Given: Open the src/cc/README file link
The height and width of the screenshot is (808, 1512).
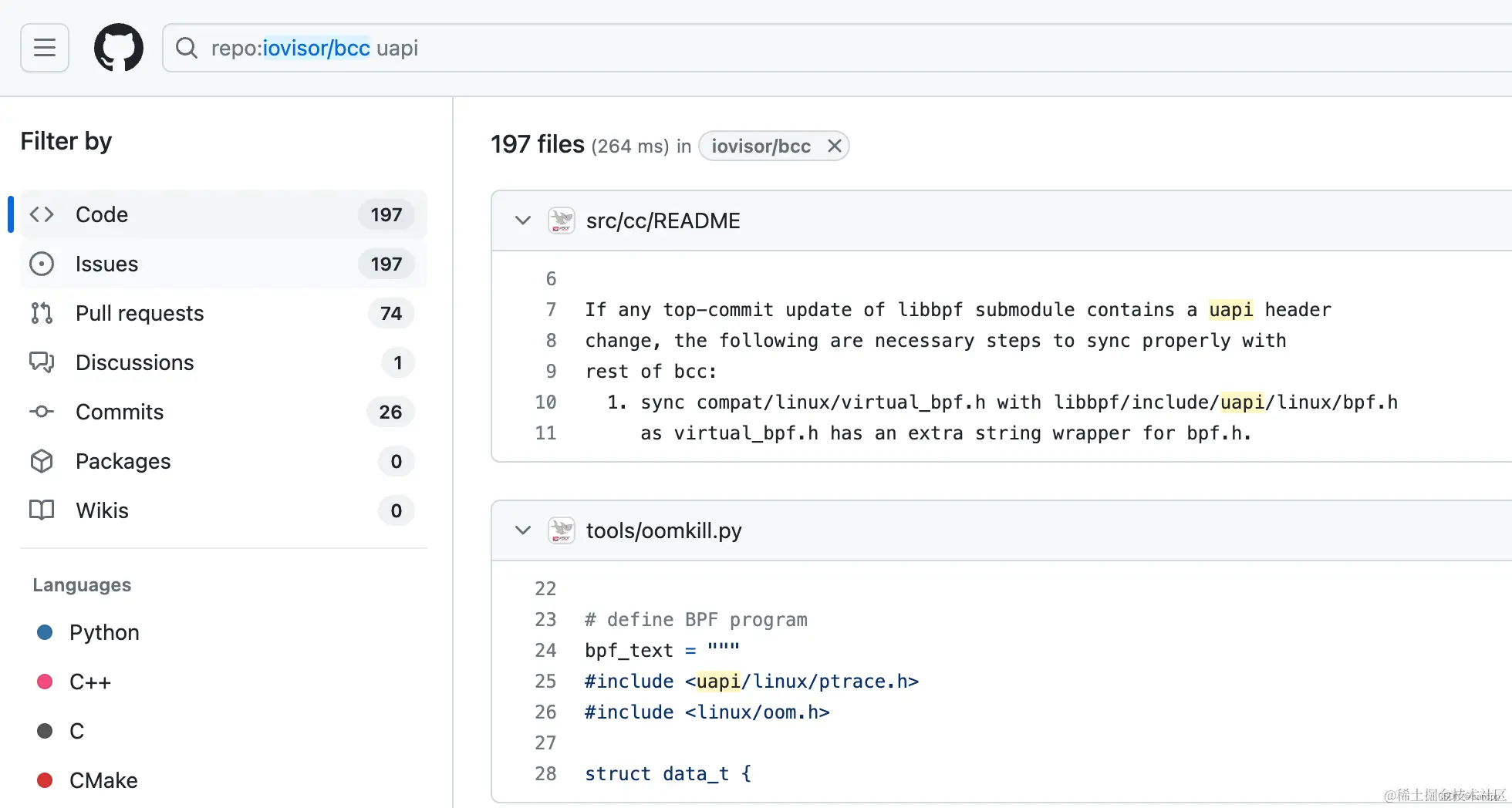Looking at the screenshot, I should tap(663, 221).
